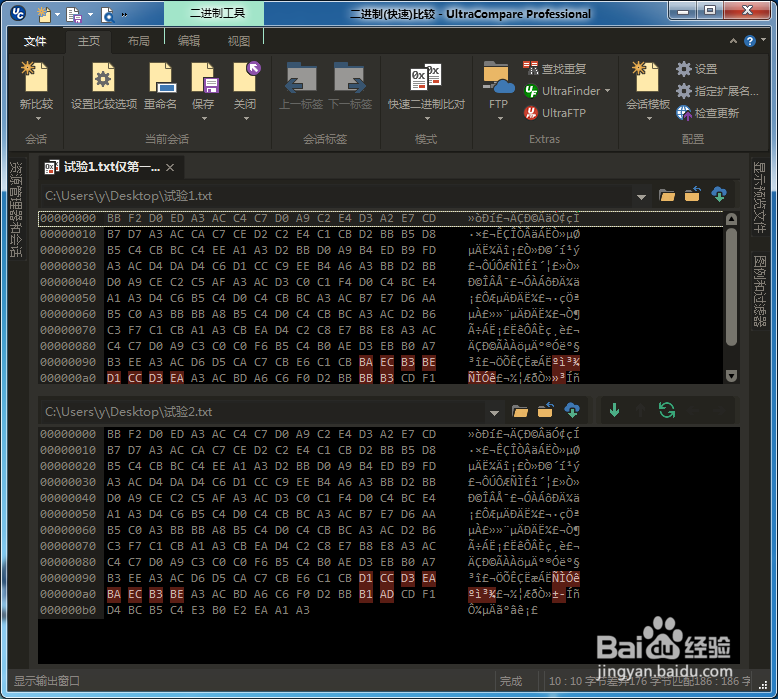Select Fast Binary Compare mode (快速二进制比对)
The width and height of the screenshot is (778, 699).
click(426, 77)
